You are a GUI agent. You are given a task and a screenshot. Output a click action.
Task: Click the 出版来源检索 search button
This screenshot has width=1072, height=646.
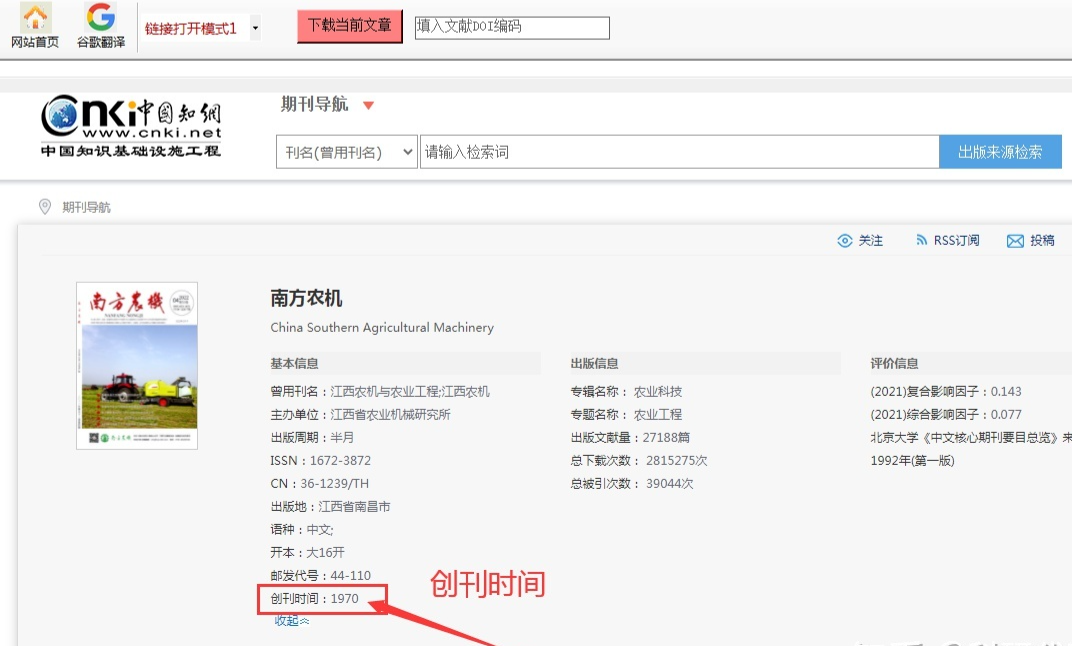1000,152
